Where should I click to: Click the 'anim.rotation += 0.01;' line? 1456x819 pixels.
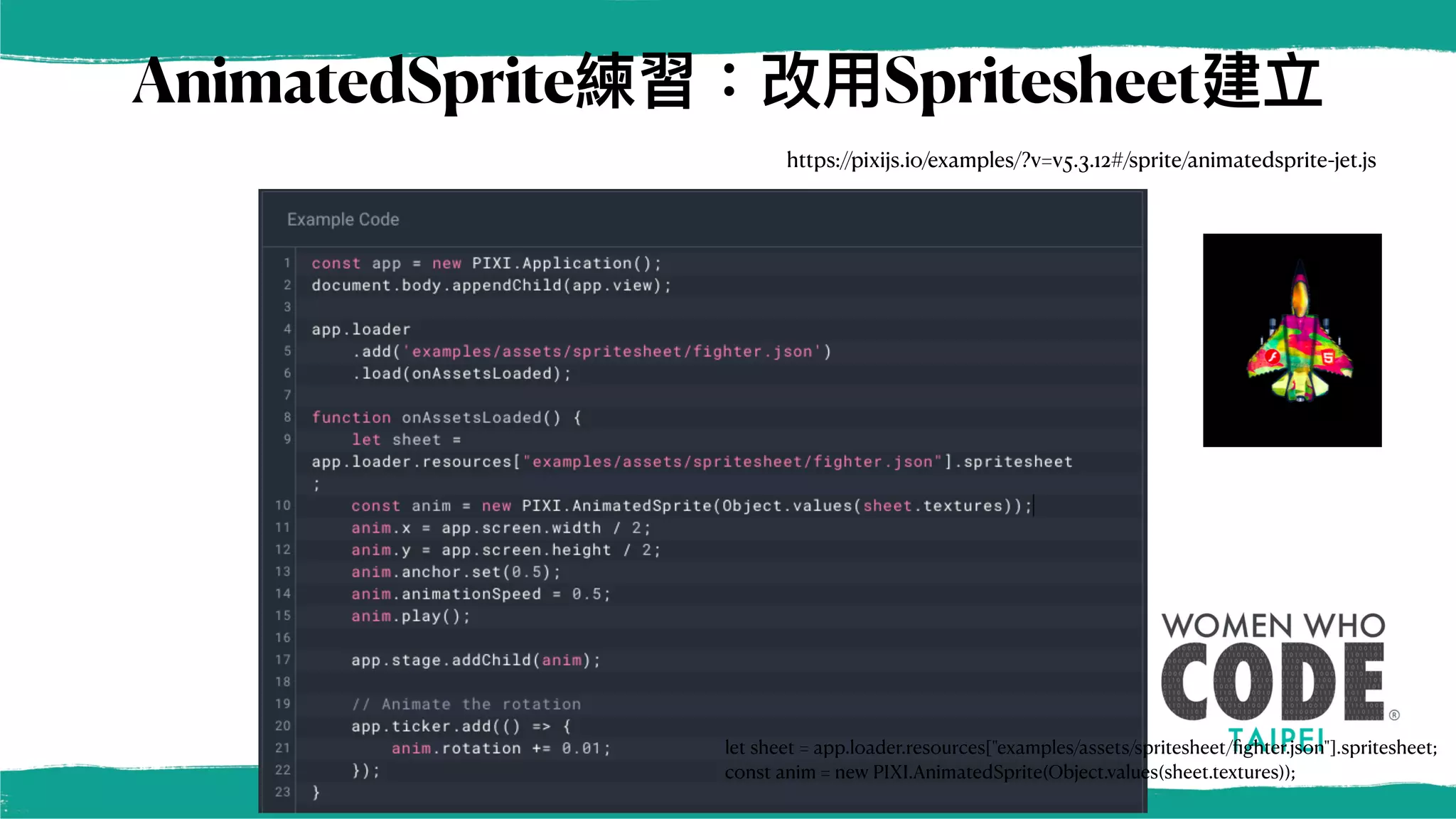500,749
